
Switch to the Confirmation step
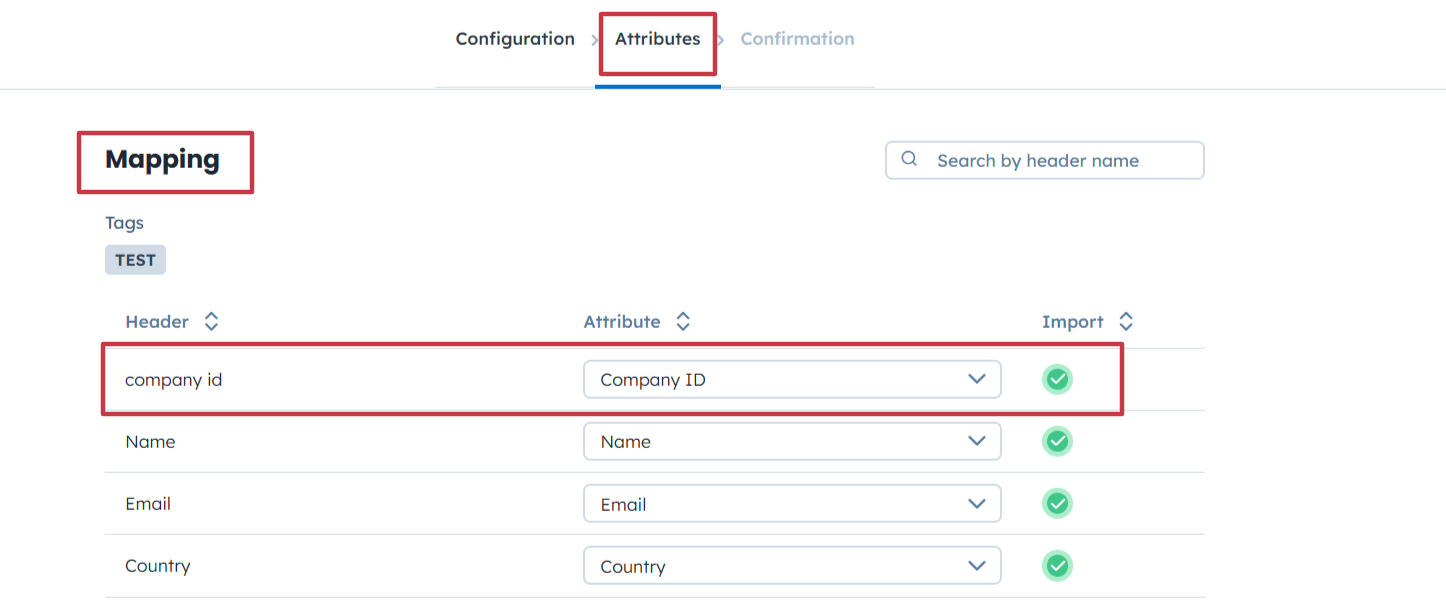coord(797,39)
